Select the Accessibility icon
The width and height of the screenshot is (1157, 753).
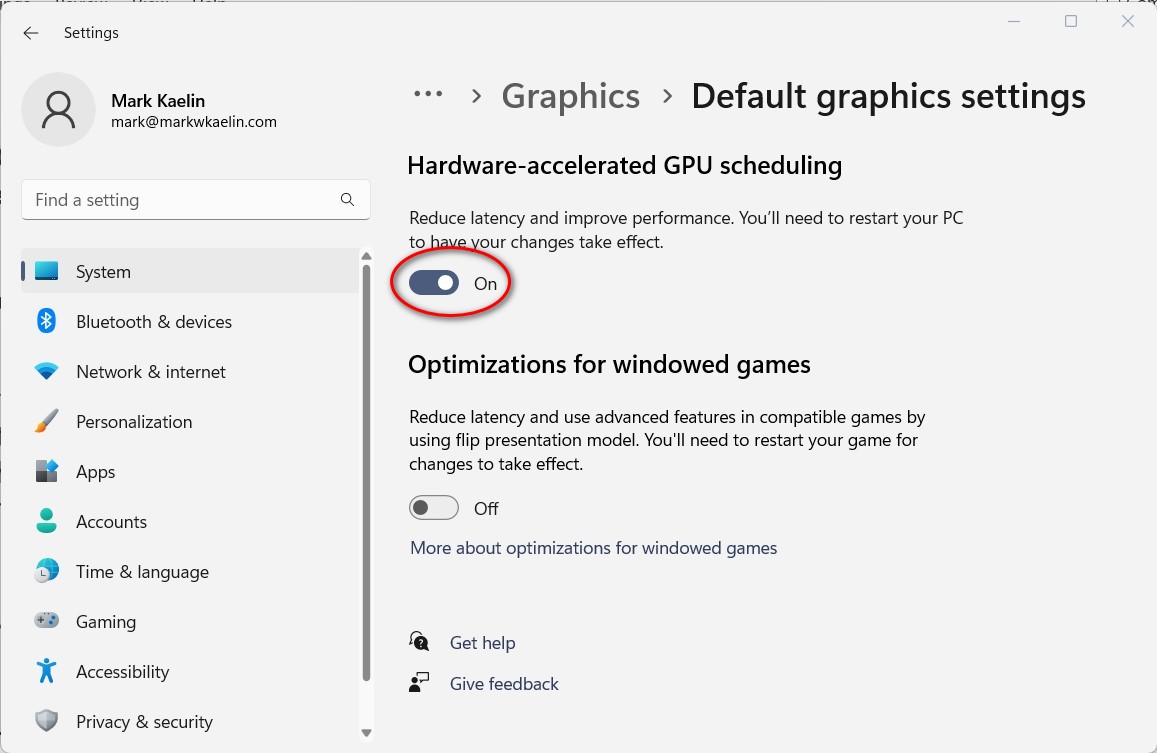click(x=46, y=671)
